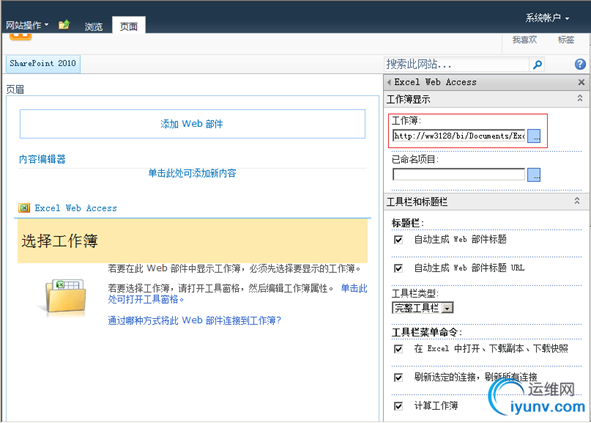Click the Excel Web Access part title link
The height and width of the screenshot is (423, 591).
tap(76, 208)
